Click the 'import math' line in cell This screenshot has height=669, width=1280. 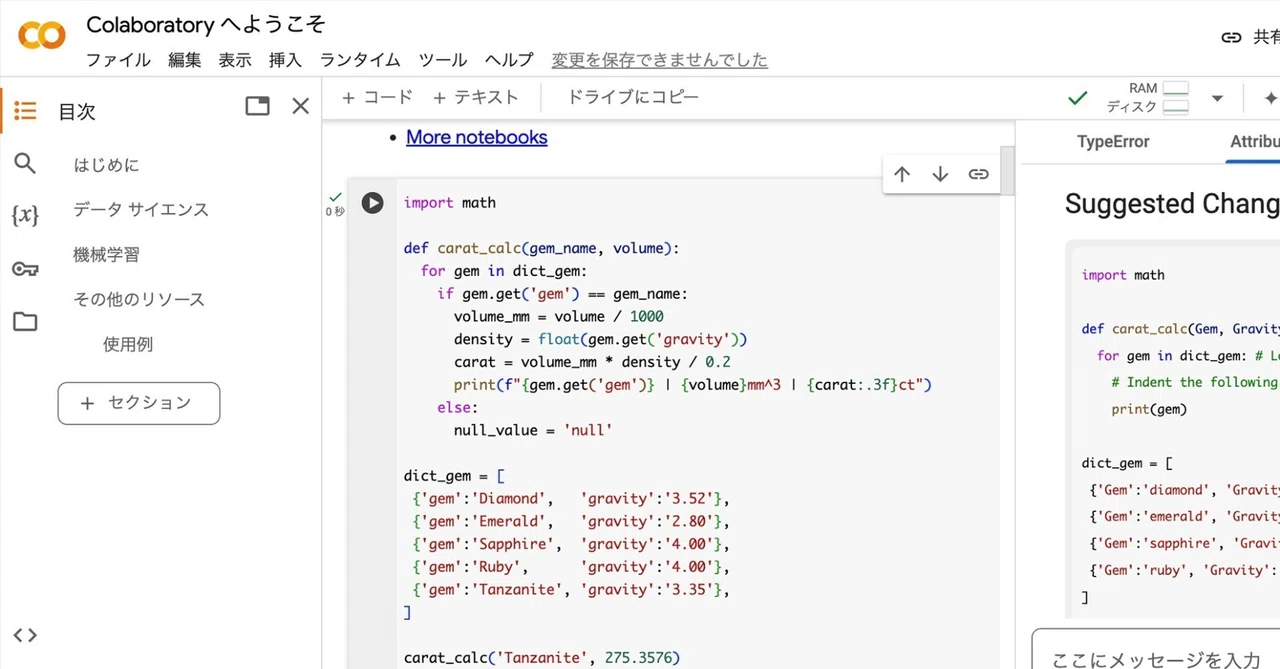450,203
